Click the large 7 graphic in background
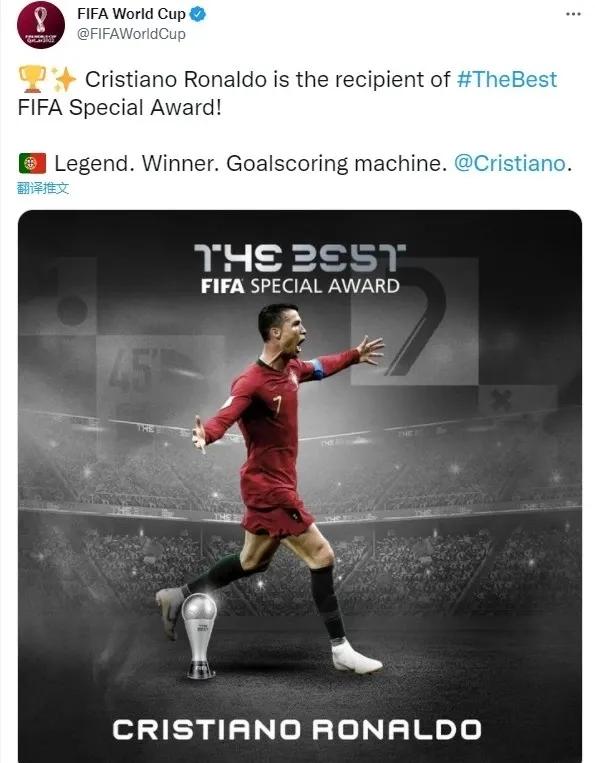This screenshot has height=763, width=595. [x=416, y=321]
